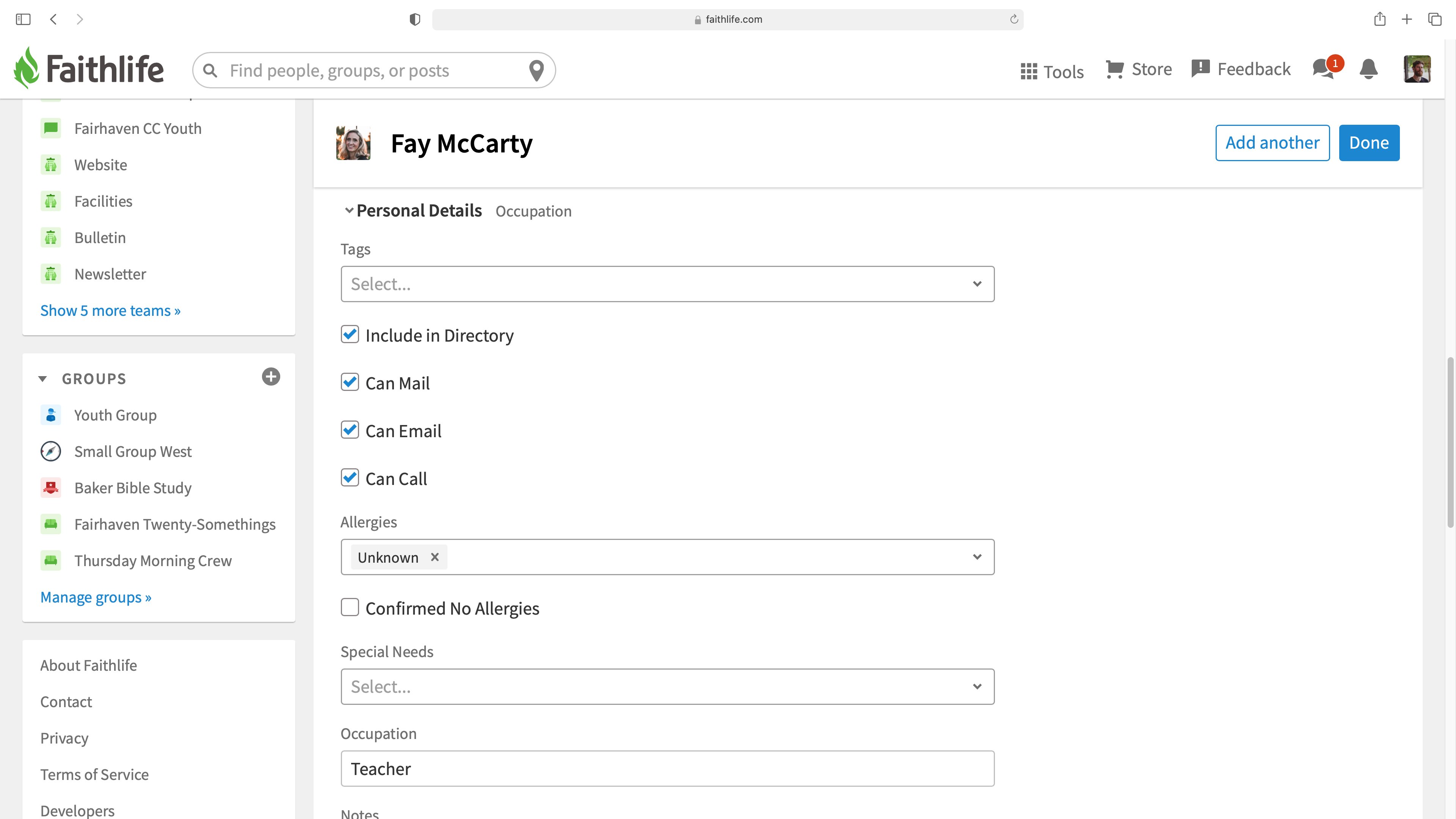
Task: Open the Tags dropdown
Action: click(667, 284)
